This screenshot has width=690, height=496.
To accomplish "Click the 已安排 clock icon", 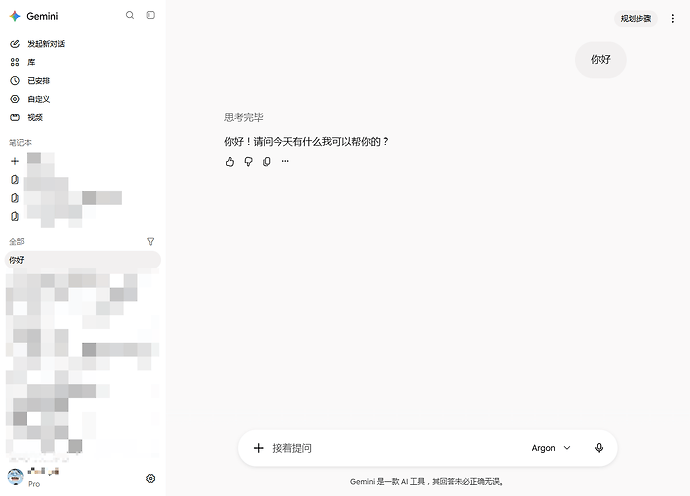I will pyautogui.click(x=15, y=81).
